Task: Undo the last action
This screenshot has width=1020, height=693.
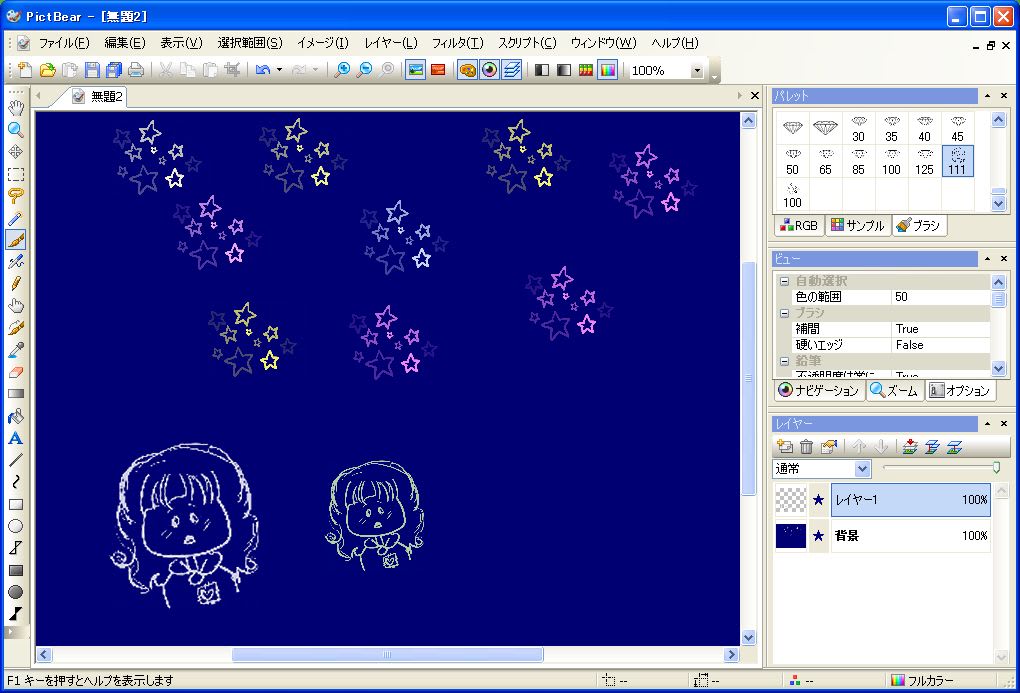Action: coord(263,70)
